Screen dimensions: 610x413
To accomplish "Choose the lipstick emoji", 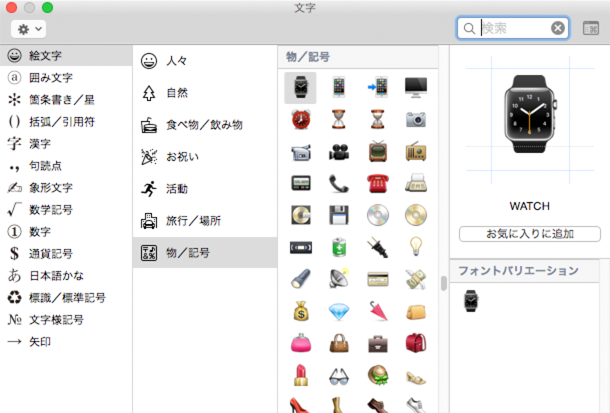I will coord(301,375).
